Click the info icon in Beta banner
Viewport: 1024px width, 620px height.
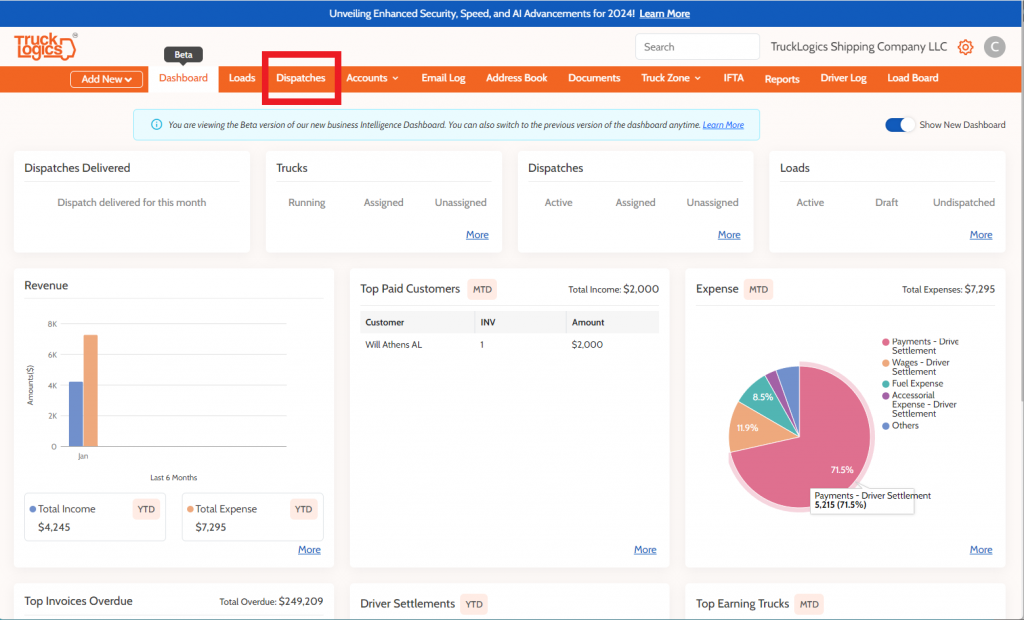pyautogui.click(x=156, y=125)
